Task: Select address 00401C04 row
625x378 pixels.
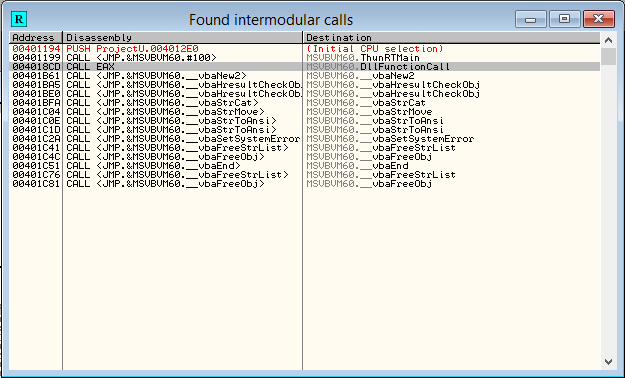Action: click(36, 112)
